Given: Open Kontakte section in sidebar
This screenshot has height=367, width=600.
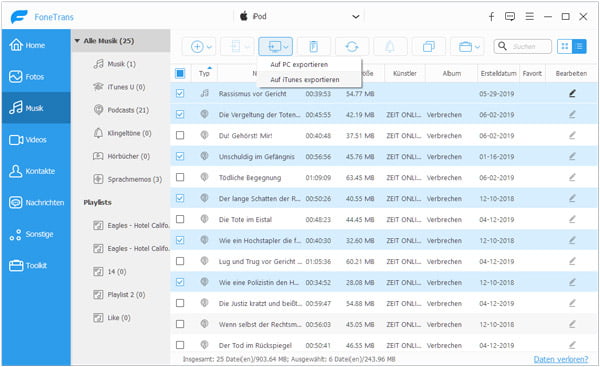Looking at the screenshot, I should pyautogui.click(x=36, y=171).
